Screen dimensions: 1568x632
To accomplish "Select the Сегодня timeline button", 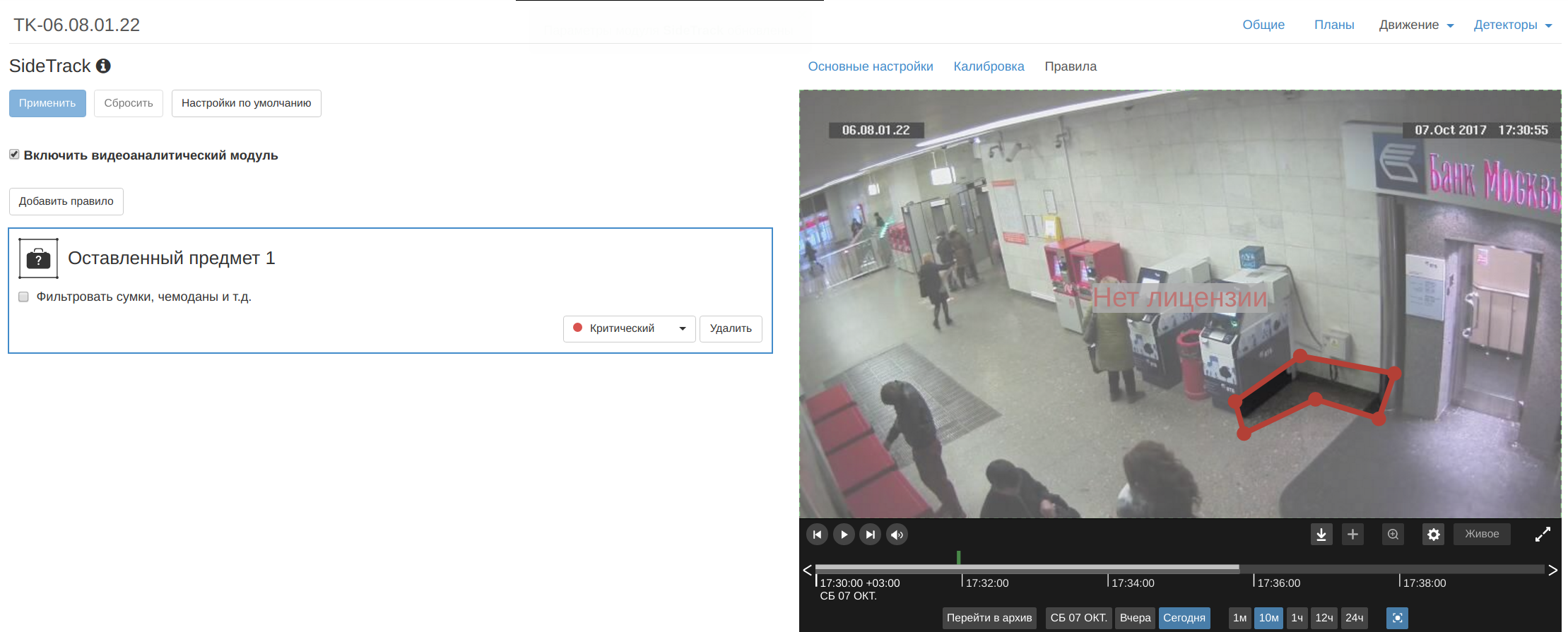I will [x=1184, y=618].
